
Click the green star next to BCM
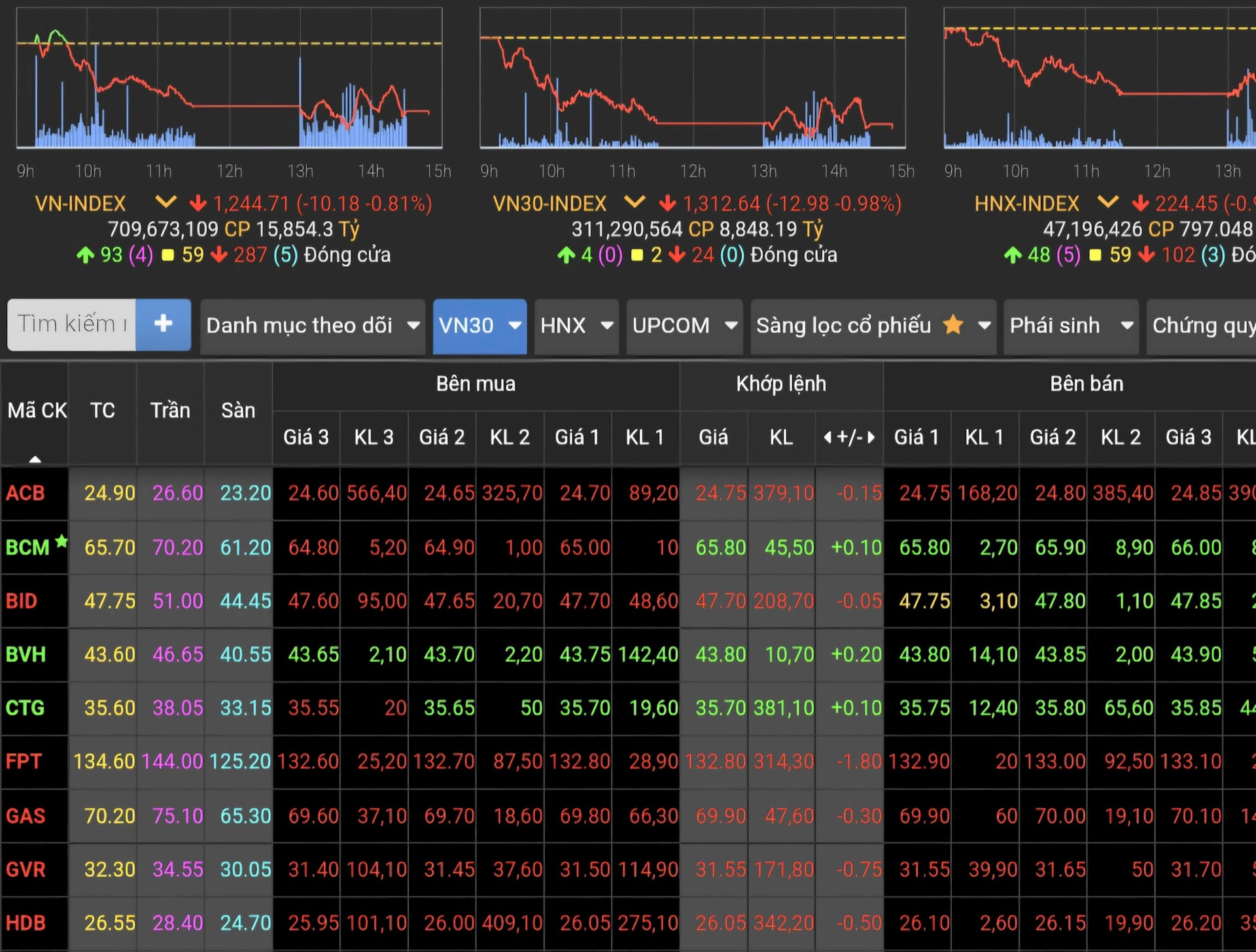click(61, 541)
